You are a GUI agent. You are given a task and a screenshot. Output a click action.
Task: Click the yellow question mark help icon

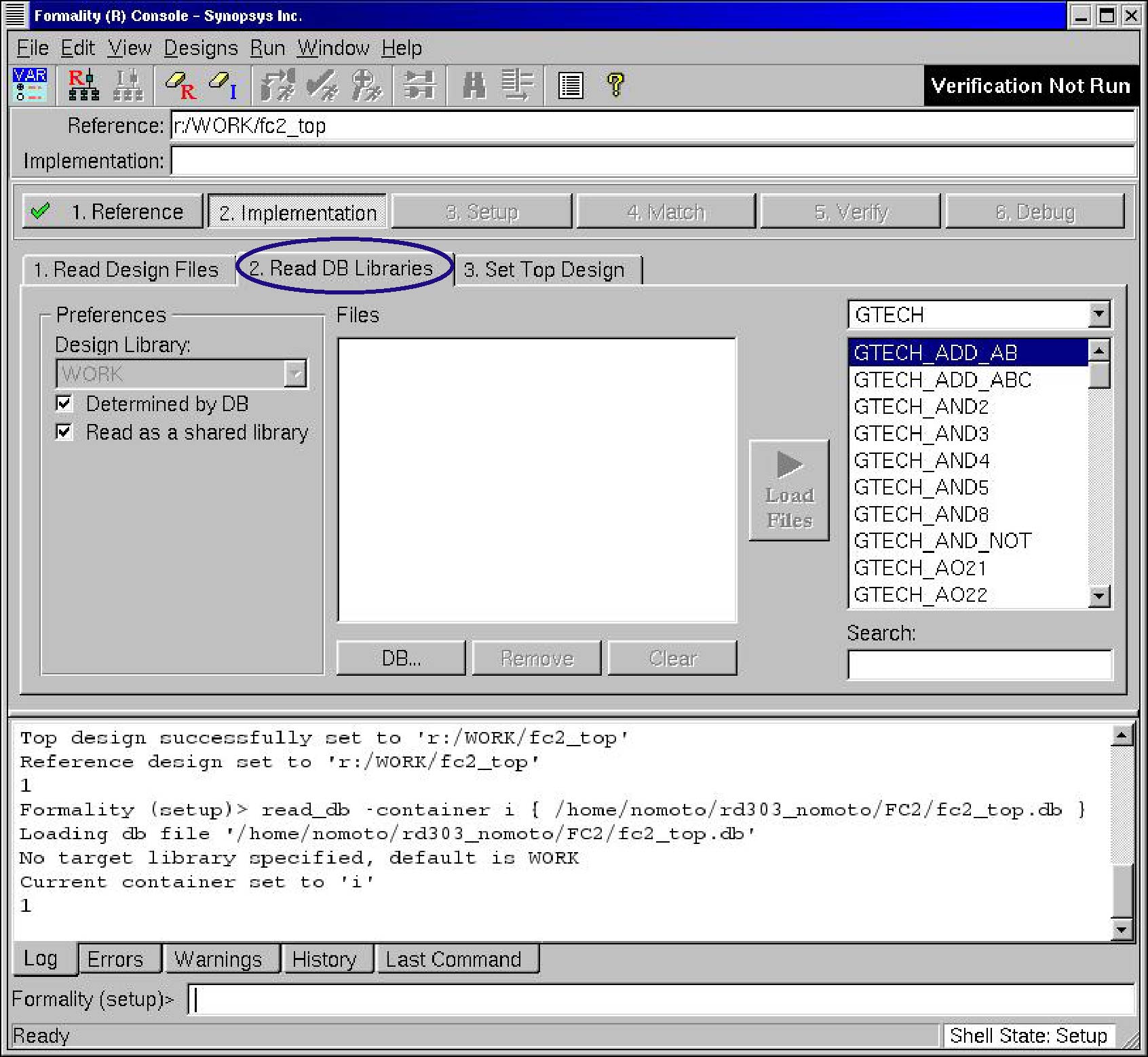[x=615, y=85]
